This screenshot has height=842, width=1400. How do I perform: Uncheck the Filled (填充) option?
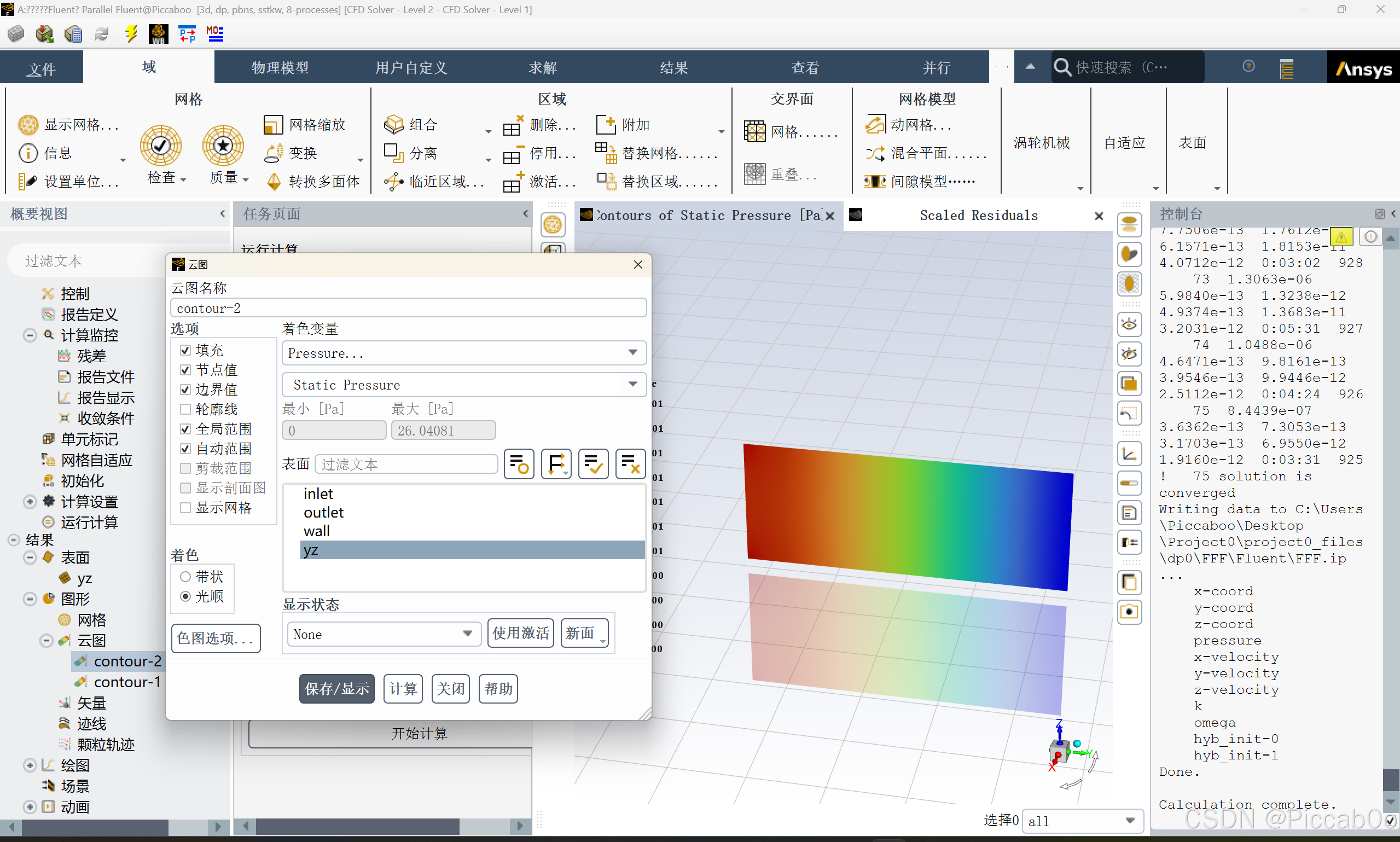click(185, 350)
